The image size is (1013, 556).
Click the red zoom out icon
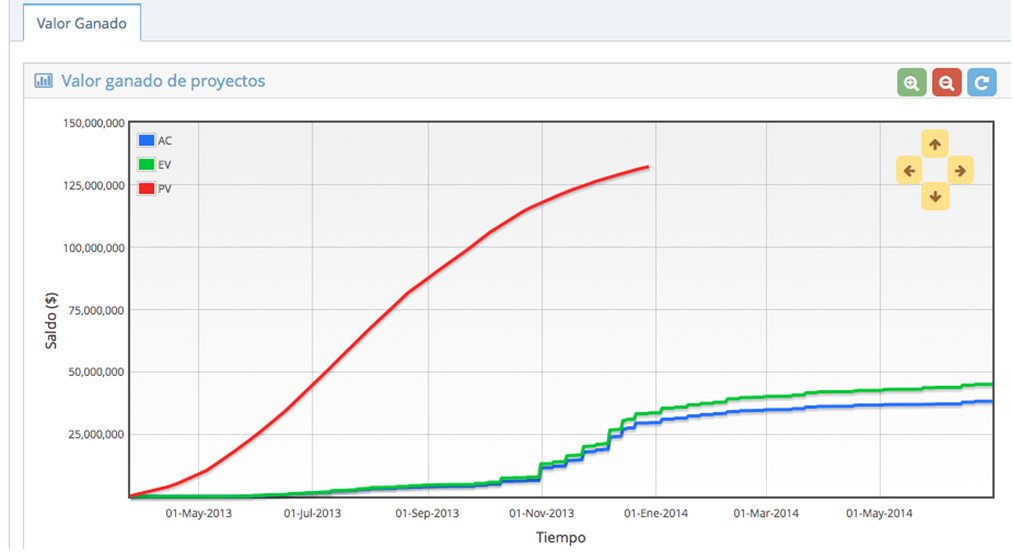point(946,83)
